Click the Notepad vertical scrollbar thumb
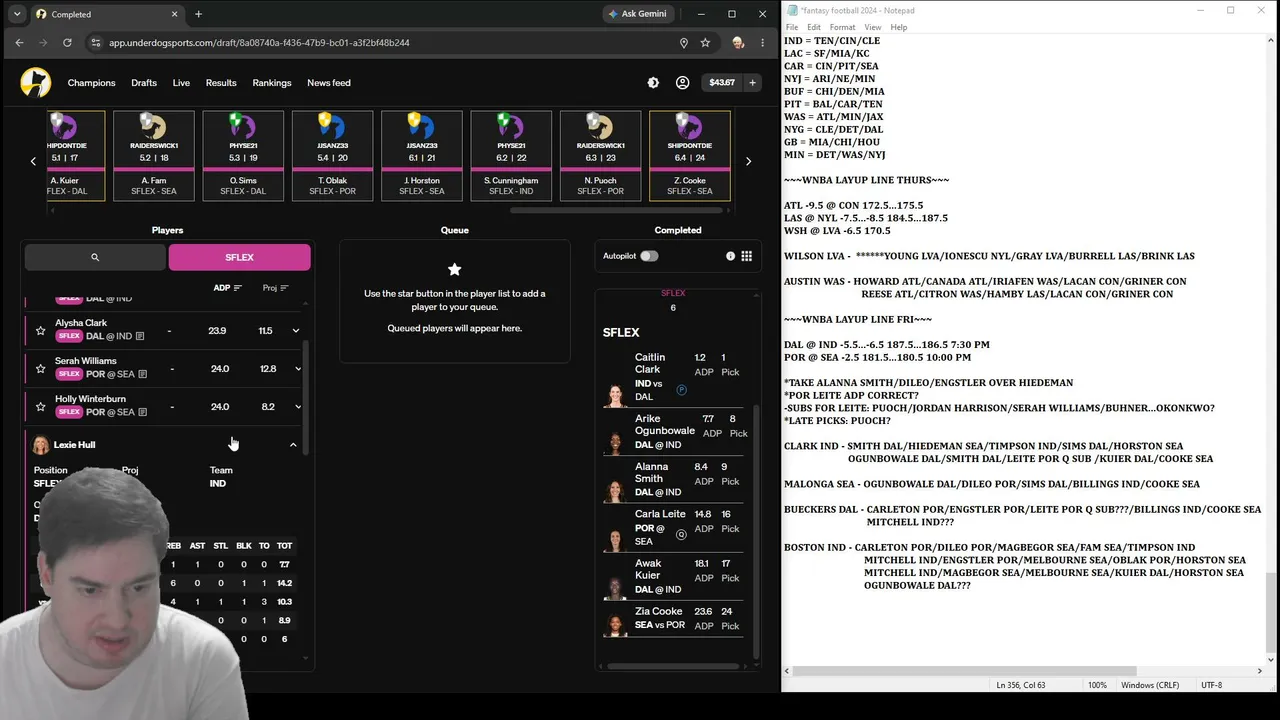 pyautogui.click(x=1271, y=612)
